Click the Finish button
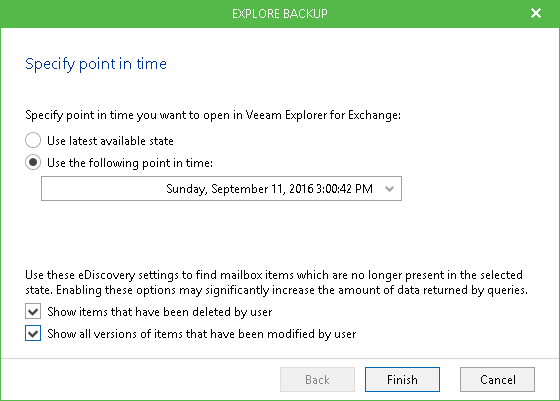Screen dimensions: 560x401 pyautogui.click(x=402, y=379)
